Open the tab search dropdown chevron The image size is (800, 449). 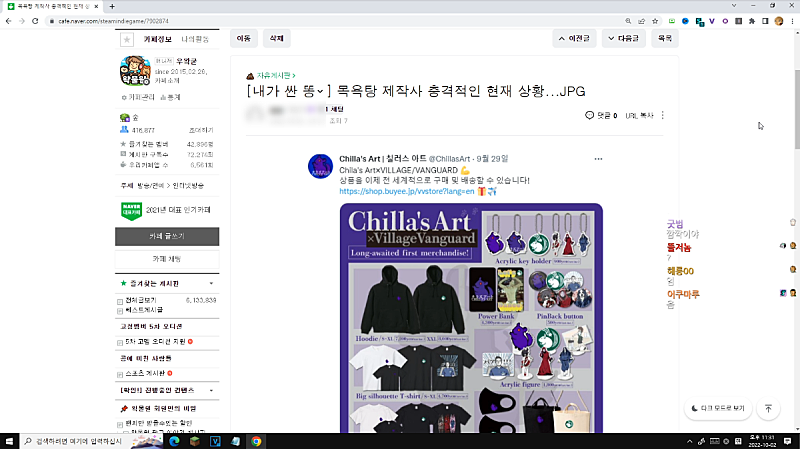(734, 6)
